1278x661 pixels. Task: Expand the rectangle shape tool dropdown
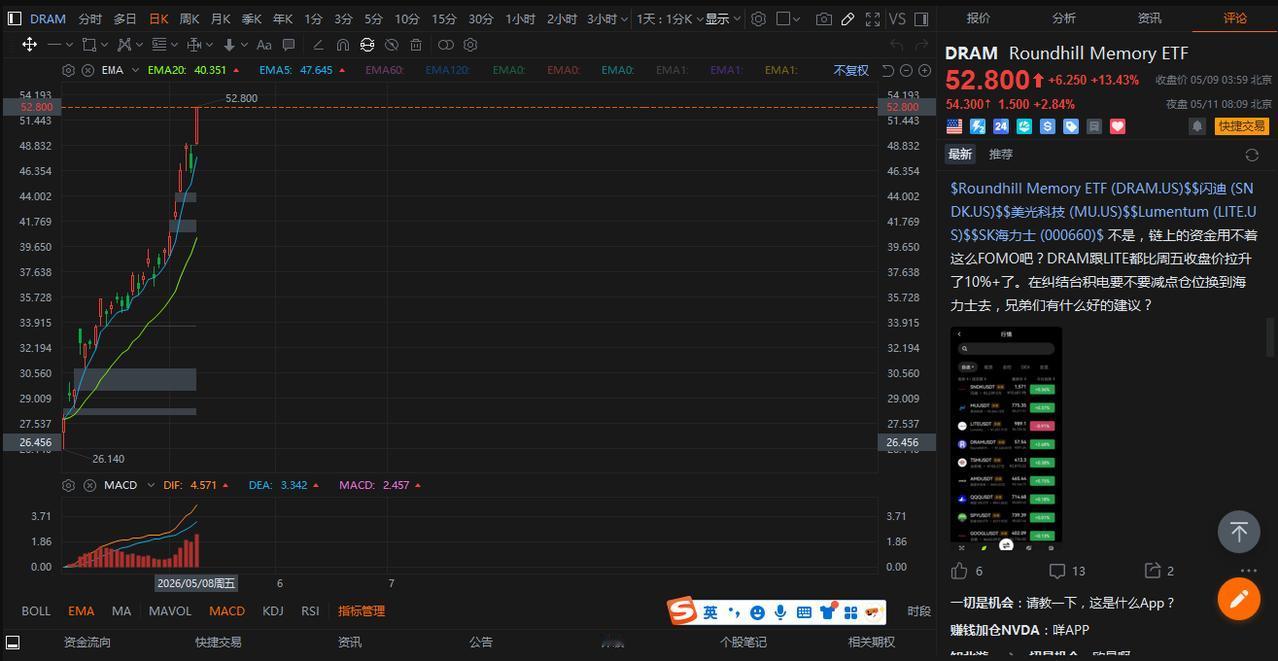(103, 44)
